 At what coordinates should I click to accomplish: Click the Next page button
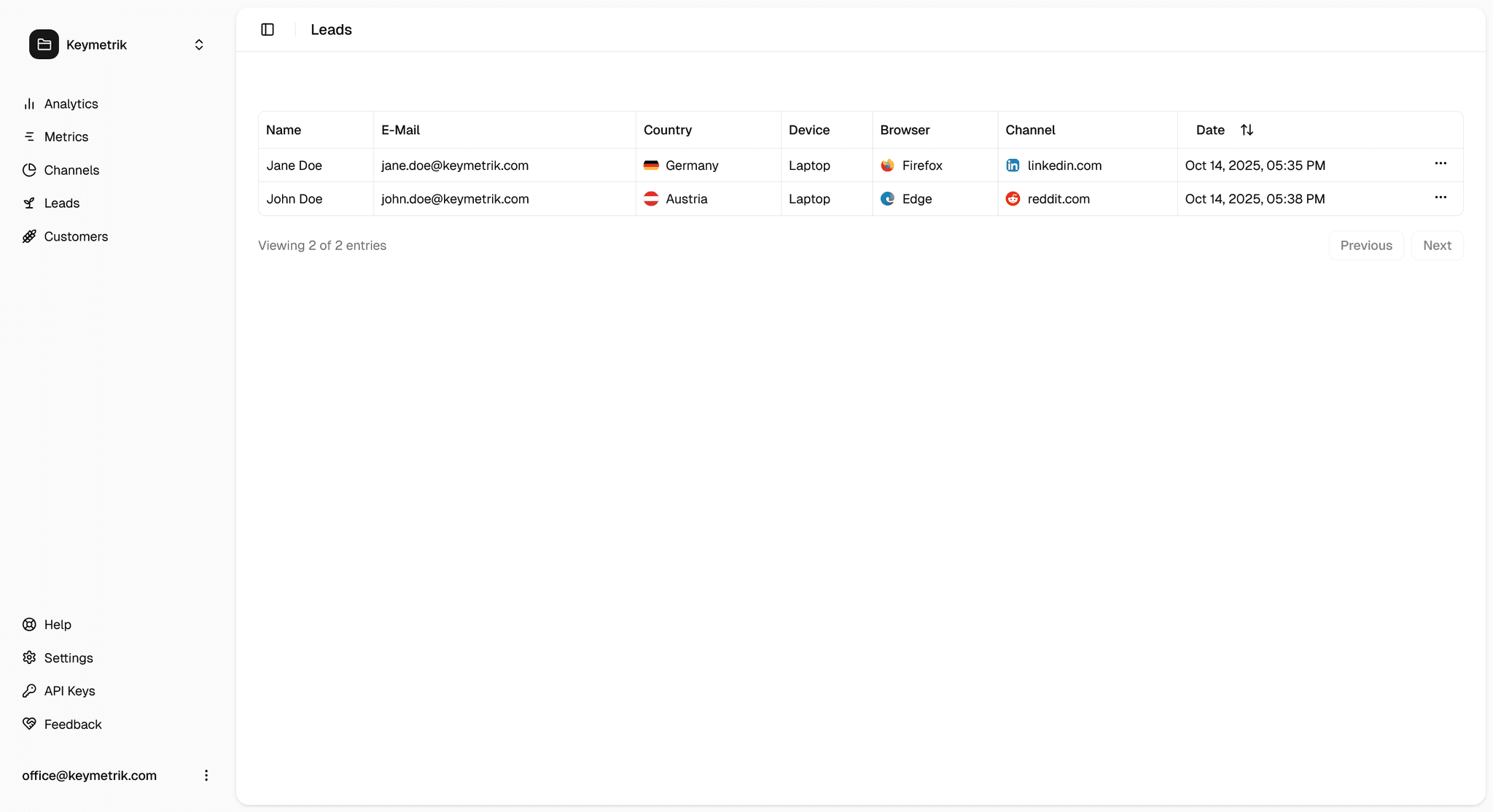[x=1437, y=246]
